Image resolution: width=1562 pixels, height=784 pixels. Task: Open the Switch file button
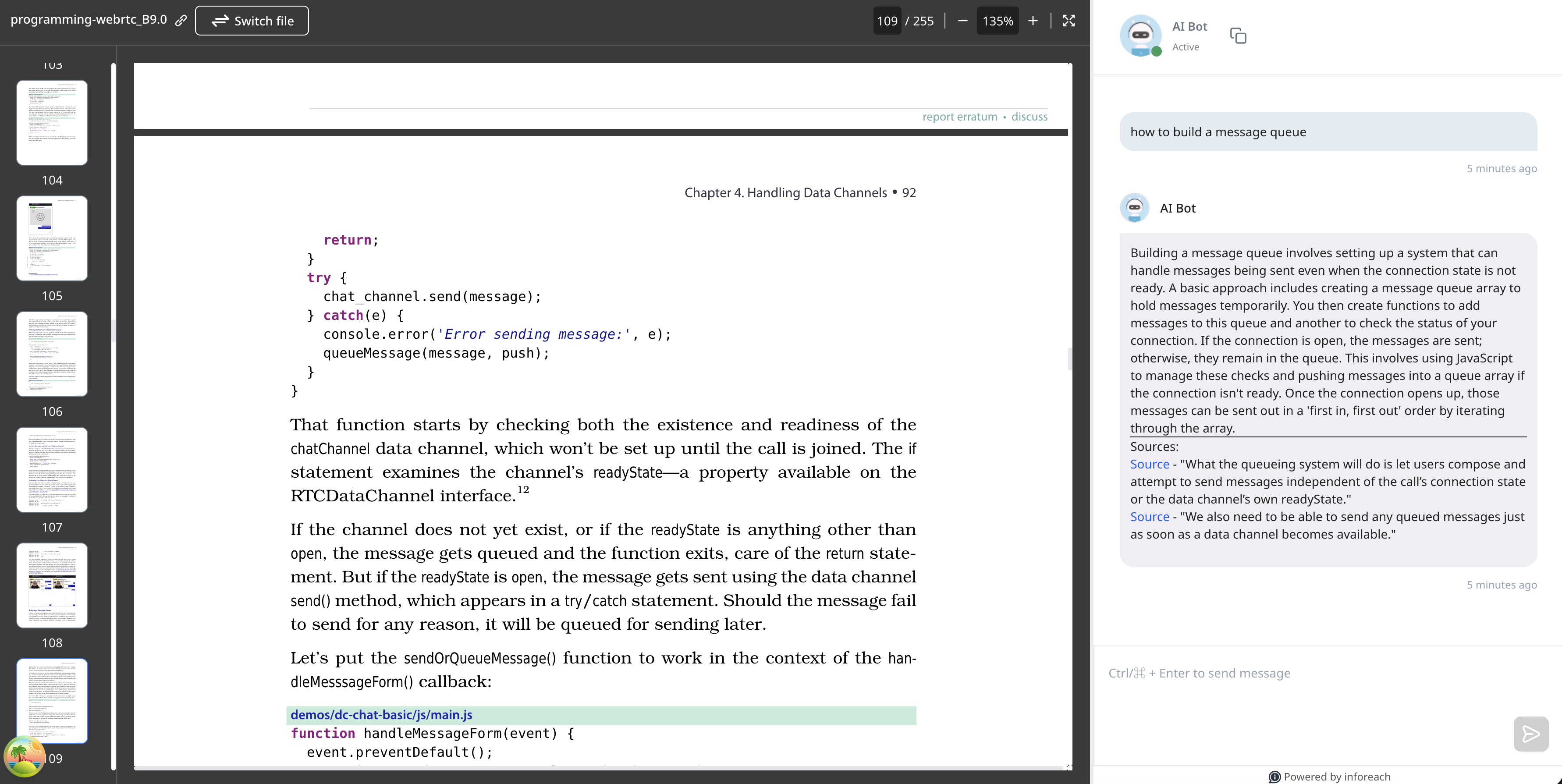click(252, 21)
